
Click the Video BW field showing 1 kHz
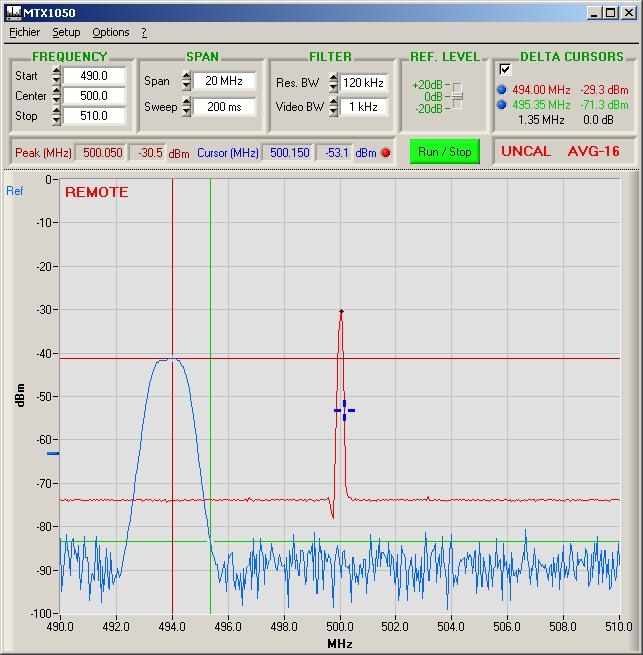pyautogui.click(x=363, y=107)
